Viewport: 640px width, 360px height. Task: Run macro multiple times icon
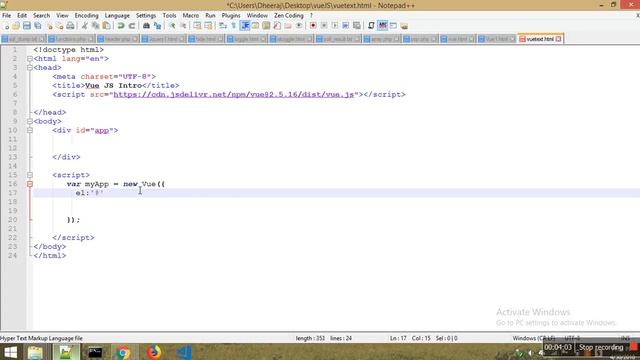click(345, 26)
